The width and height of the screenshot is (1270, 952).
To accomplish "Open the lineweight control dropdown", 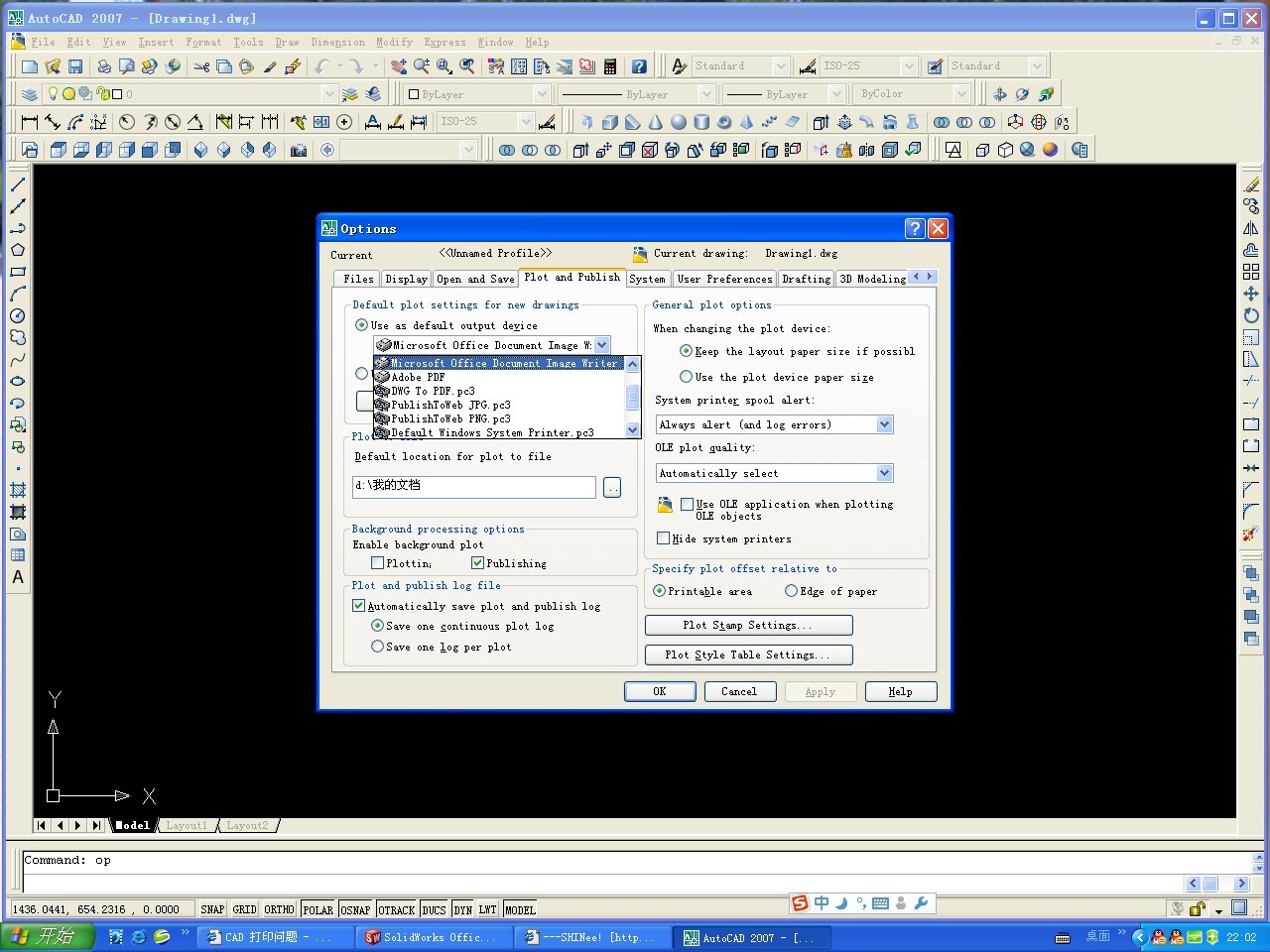I will click(x=836, y=94).
